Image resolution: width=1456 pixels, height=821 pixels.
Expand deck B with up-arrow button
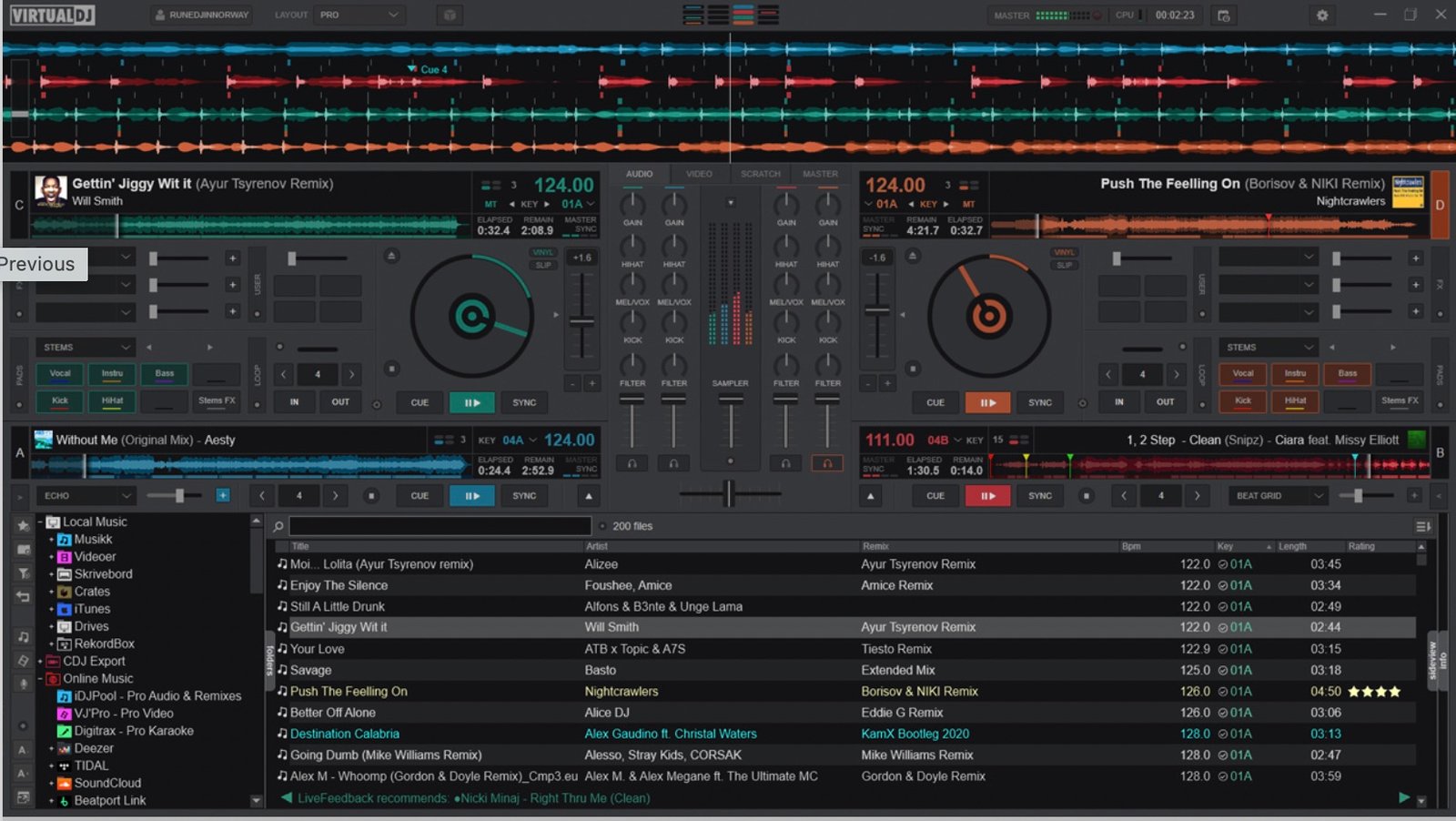coord(871,496)
